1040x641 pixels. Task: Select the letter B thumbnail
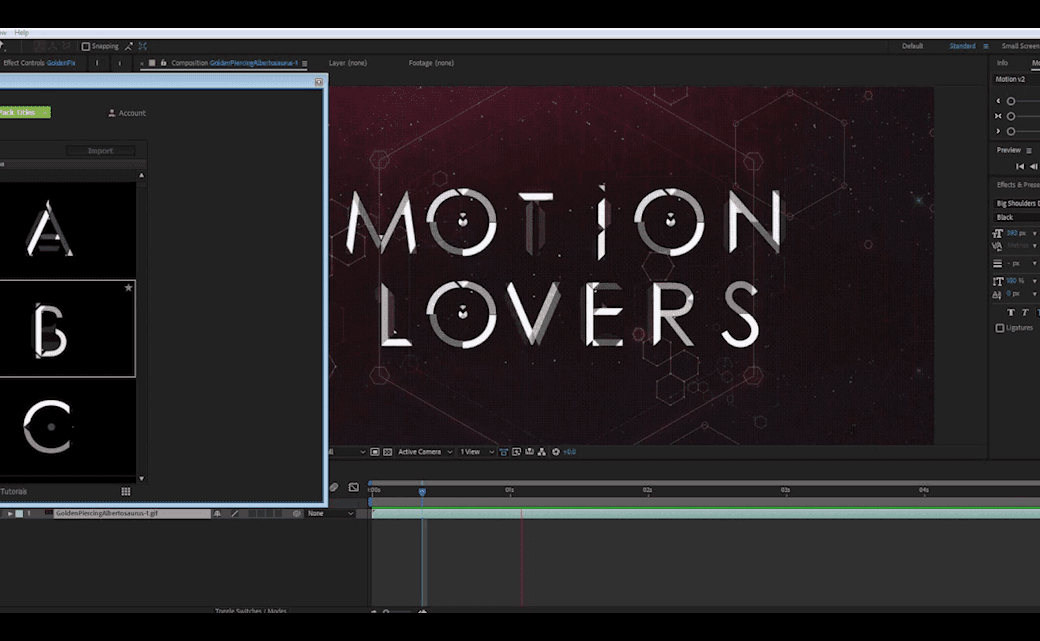click(x=67, y=328)
